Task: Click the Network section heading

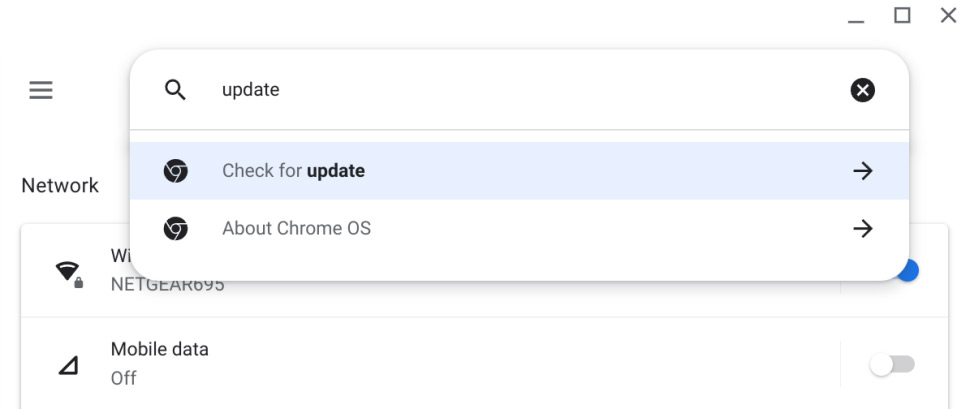Action: click(60, 185)
